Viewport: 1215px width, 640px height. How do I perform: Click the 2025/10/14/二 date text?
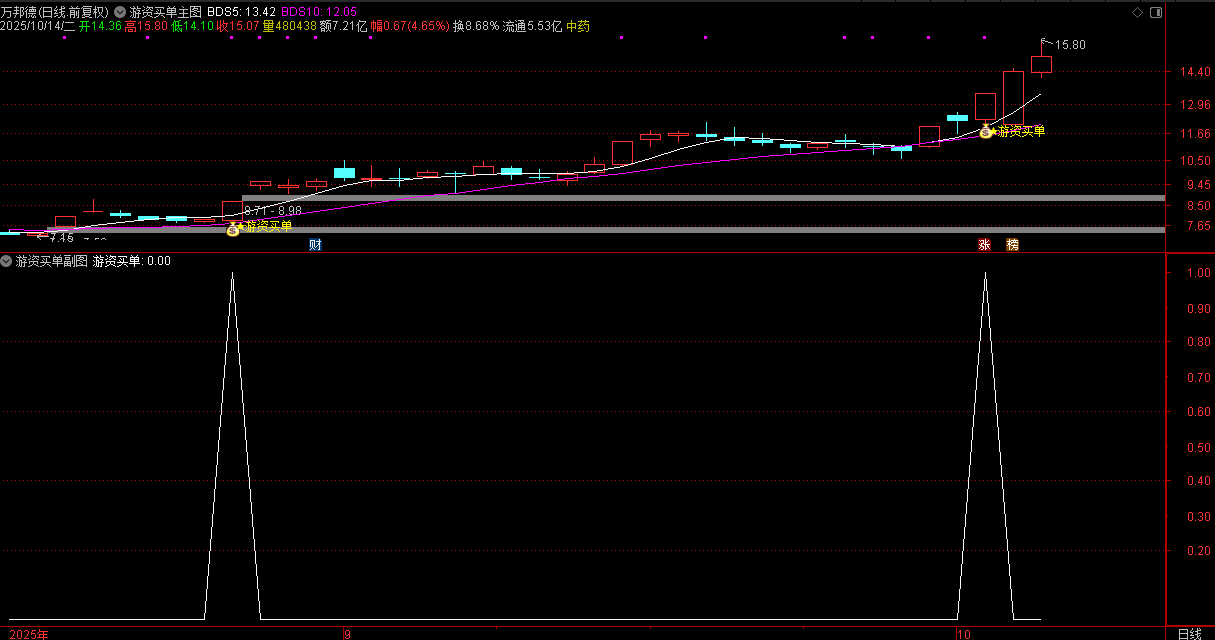coord(37,27)
